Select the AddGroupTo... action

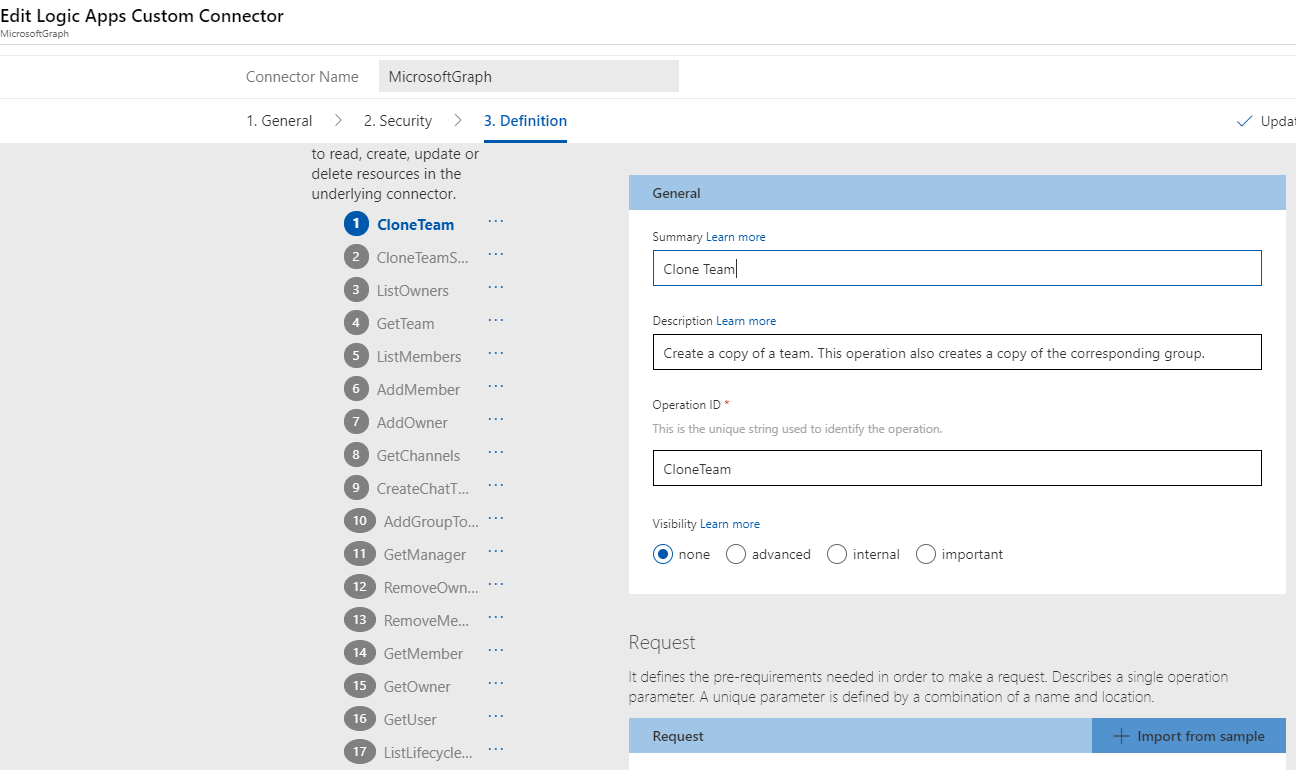pos(431,521)
